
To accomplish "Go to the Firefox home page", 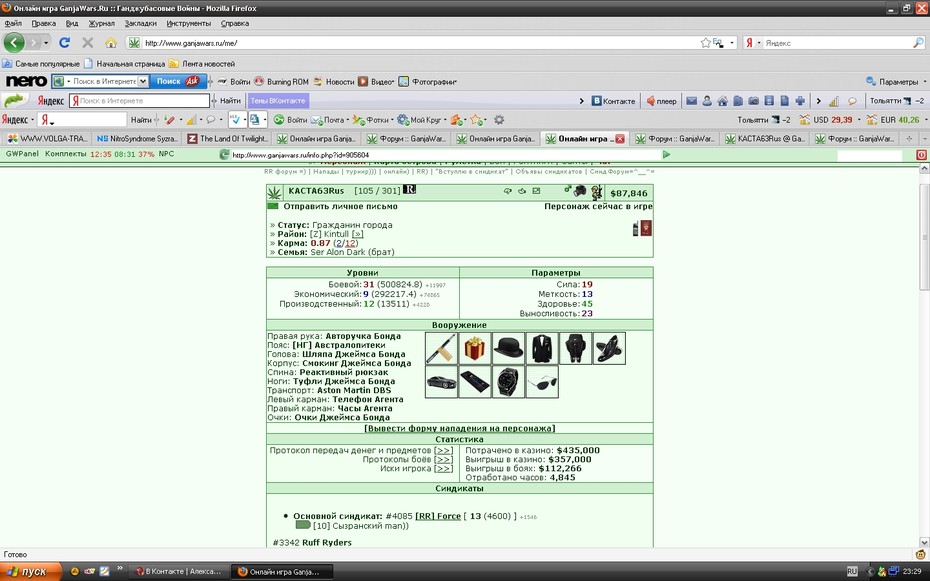I will 111,43.
